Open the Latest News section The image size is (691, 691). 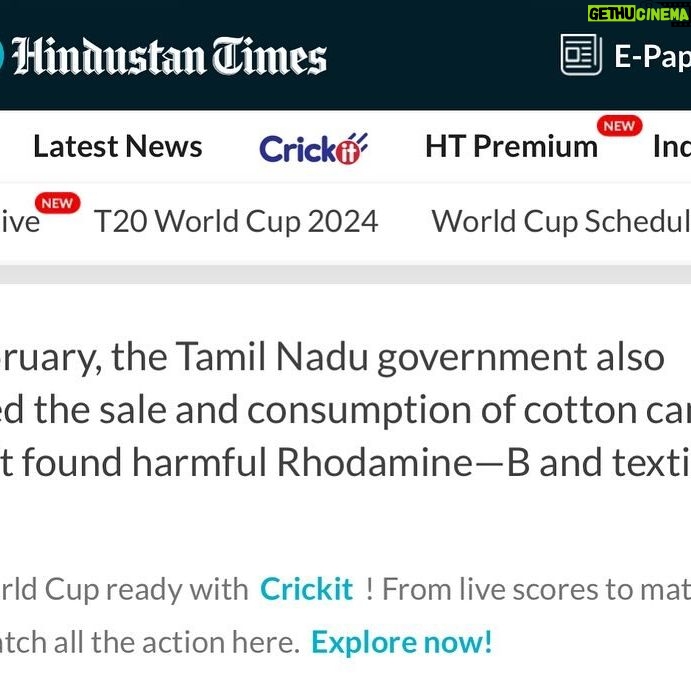117,147
